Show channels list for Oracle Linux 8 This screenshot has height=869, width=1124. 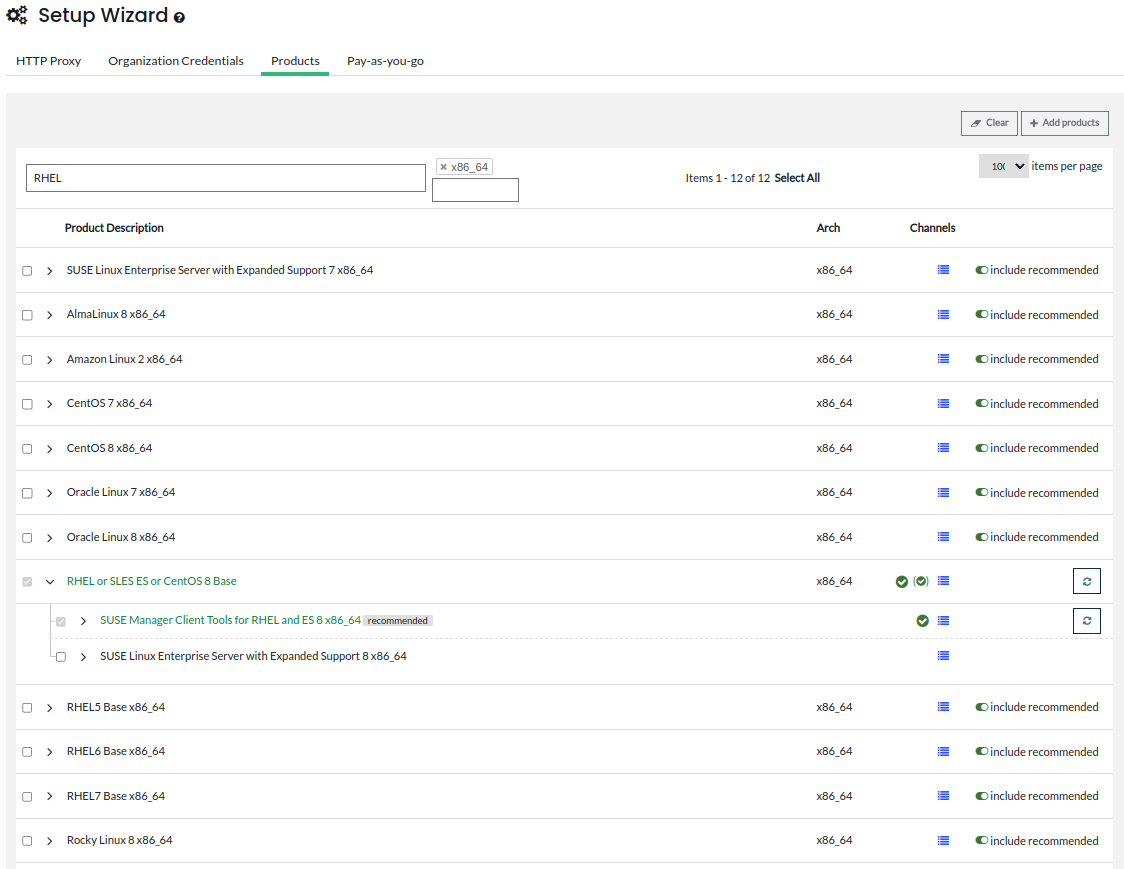click(943, 536)
